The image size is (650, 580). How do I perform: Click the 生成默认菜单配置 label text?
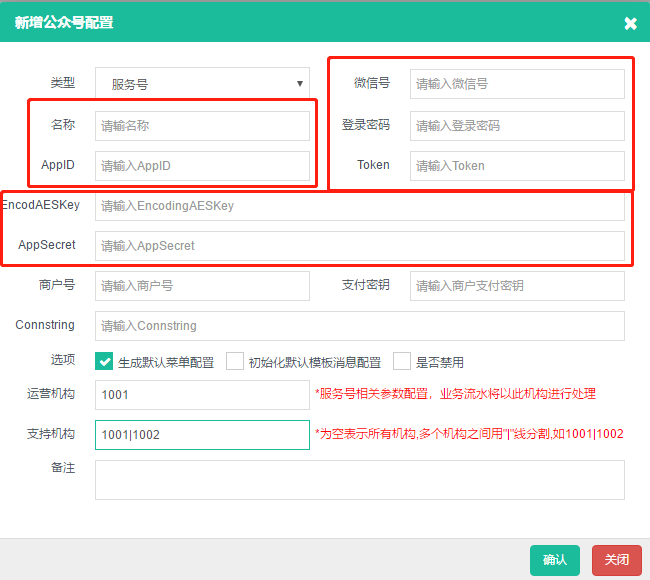166,363
